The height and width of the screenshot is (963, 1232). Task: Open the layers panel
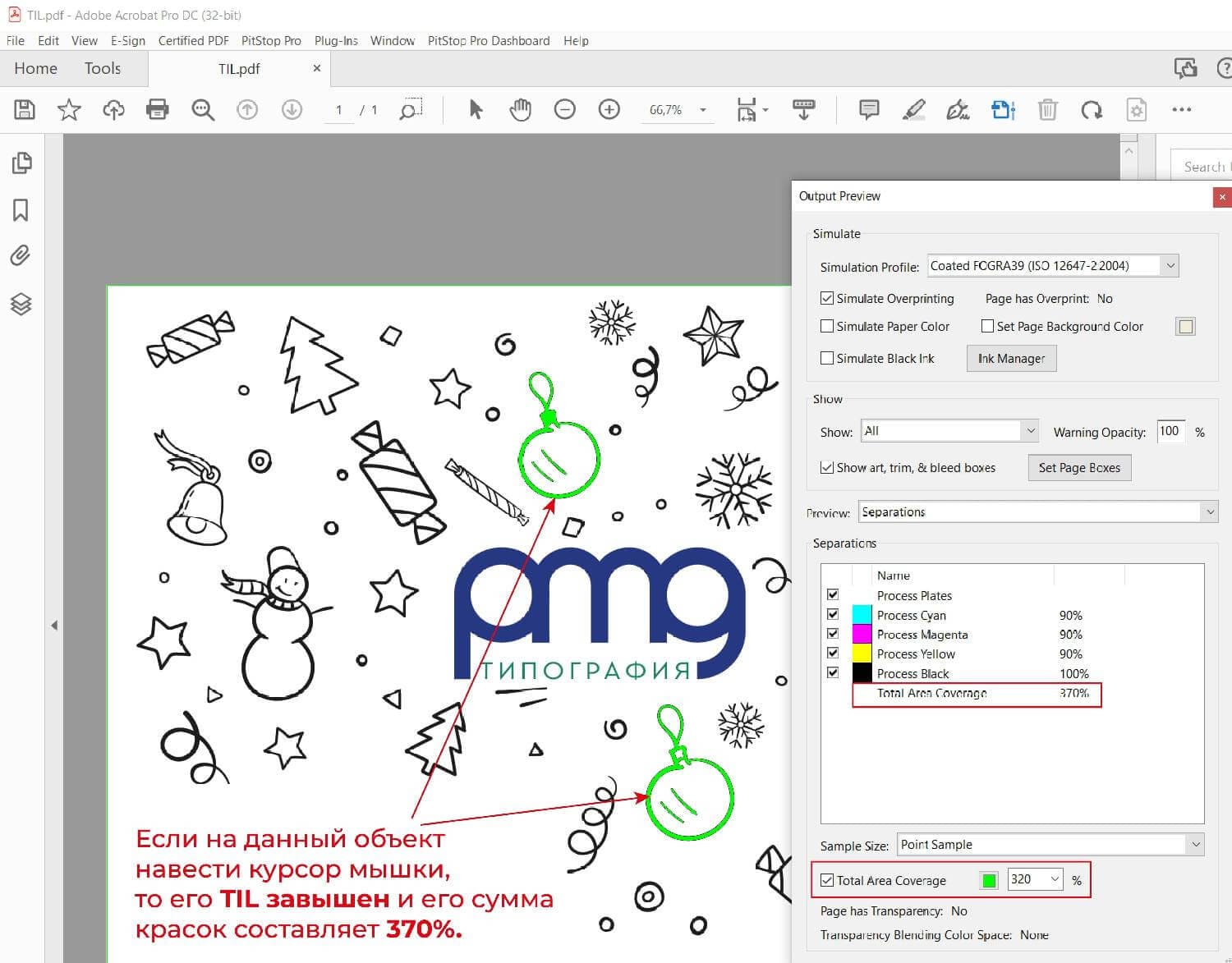(21, 304)
